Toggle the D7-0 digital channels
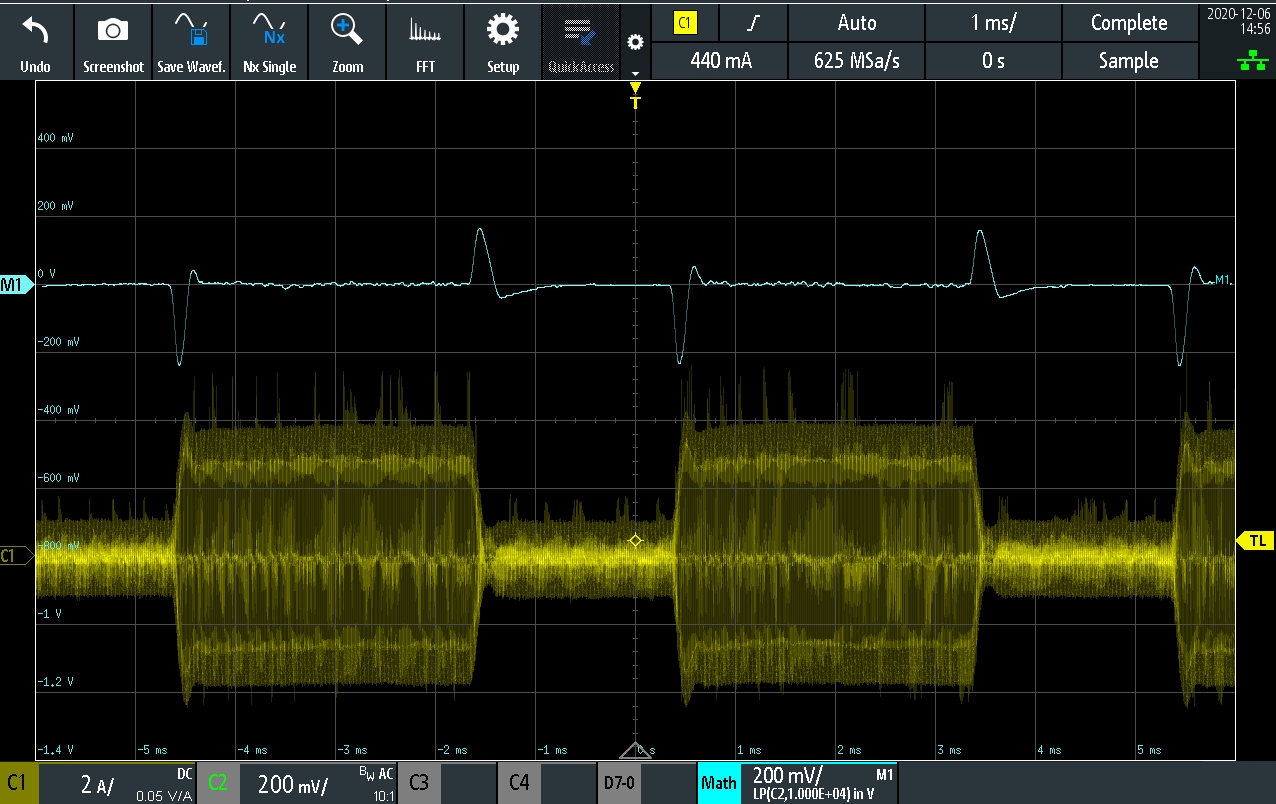The image size is (1276, 804). (619, 783)
